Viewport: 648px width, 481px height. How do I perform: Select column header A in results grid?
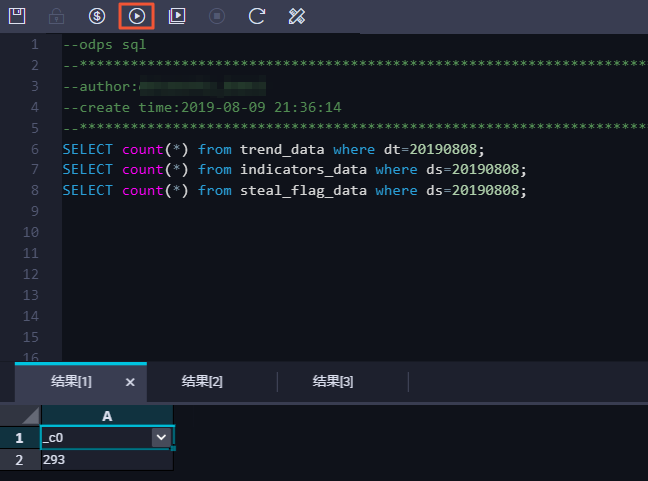click(x=107, y=416)
